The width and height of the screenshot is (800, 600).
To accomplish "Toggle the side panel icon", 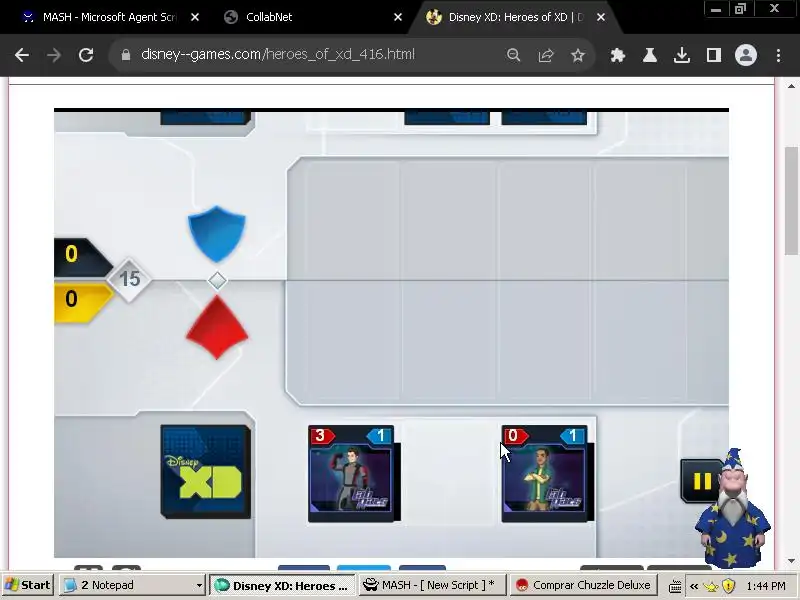I will [x=713, y=55].
